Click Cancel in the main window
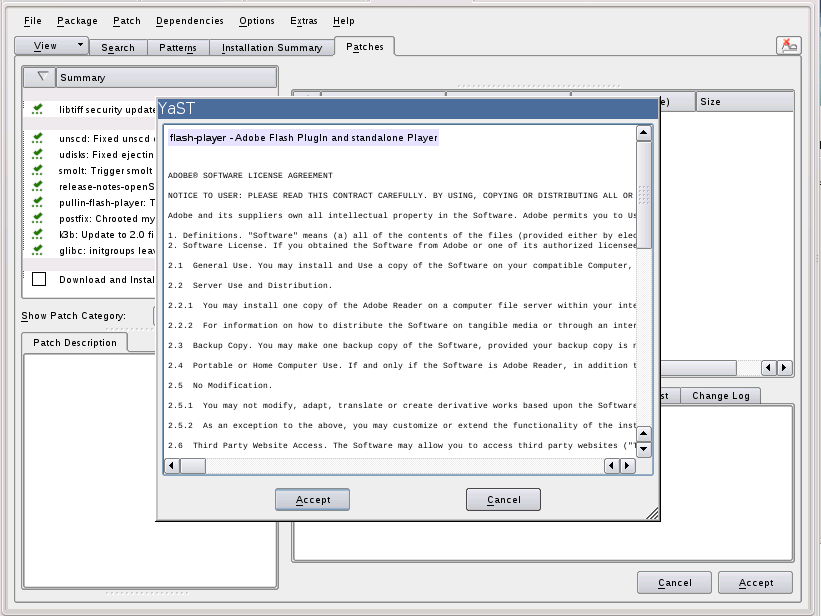Image resolution: width=821 pixels, height=616 pixels. click(674, 582)
